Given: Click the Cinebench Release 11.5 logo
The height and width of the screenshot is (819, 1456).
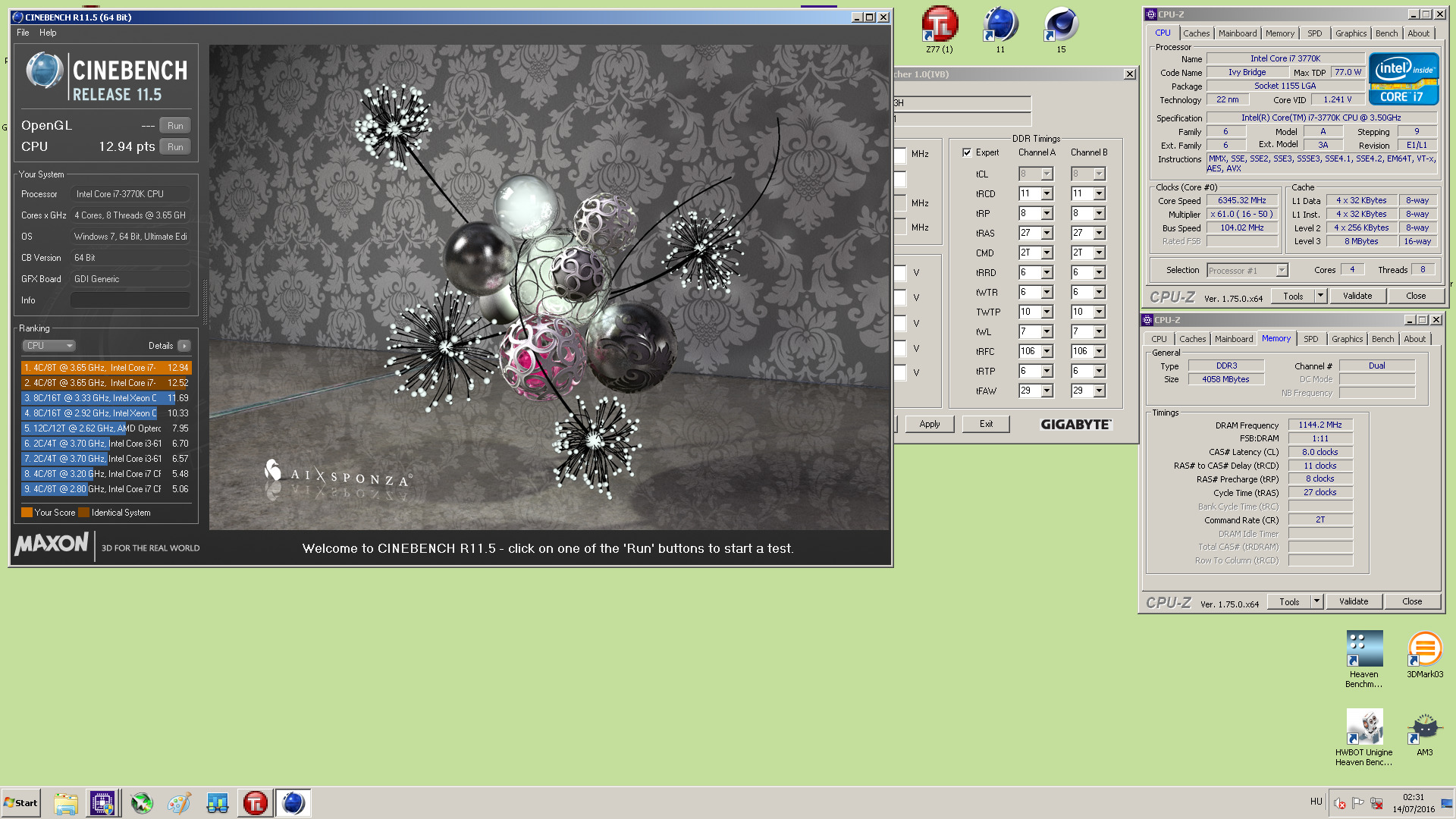Looking at the screenshot, I should pos(108,77).
